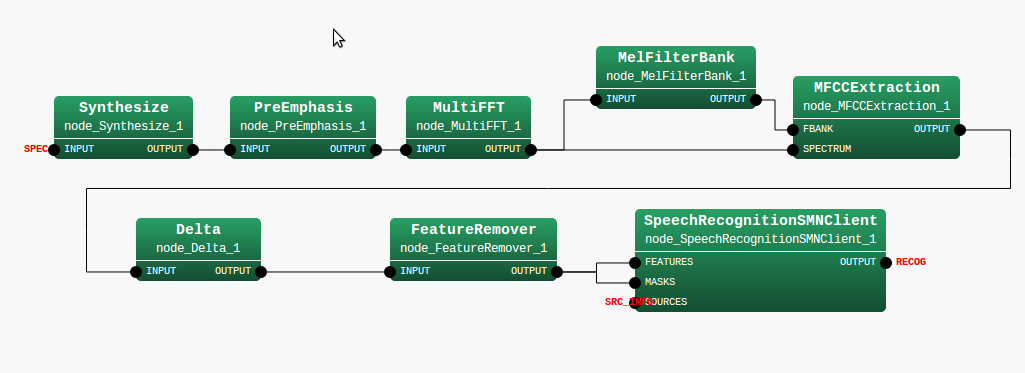
Task: Click the SpeechRecognitionSMNClient OUTPUT port
Action: click(886, 263)
